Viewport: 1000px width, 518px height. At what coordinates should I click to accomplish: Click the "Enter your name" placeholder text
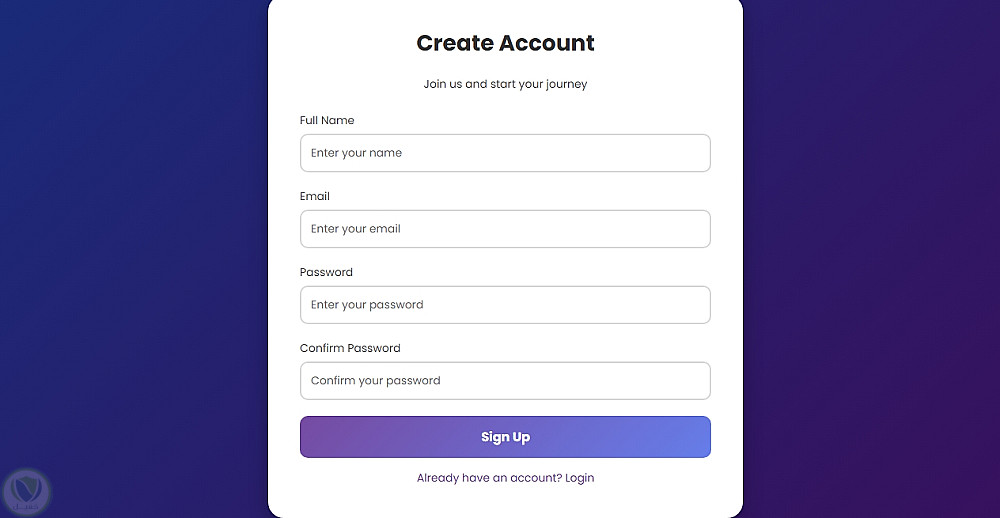pos(356,153)
